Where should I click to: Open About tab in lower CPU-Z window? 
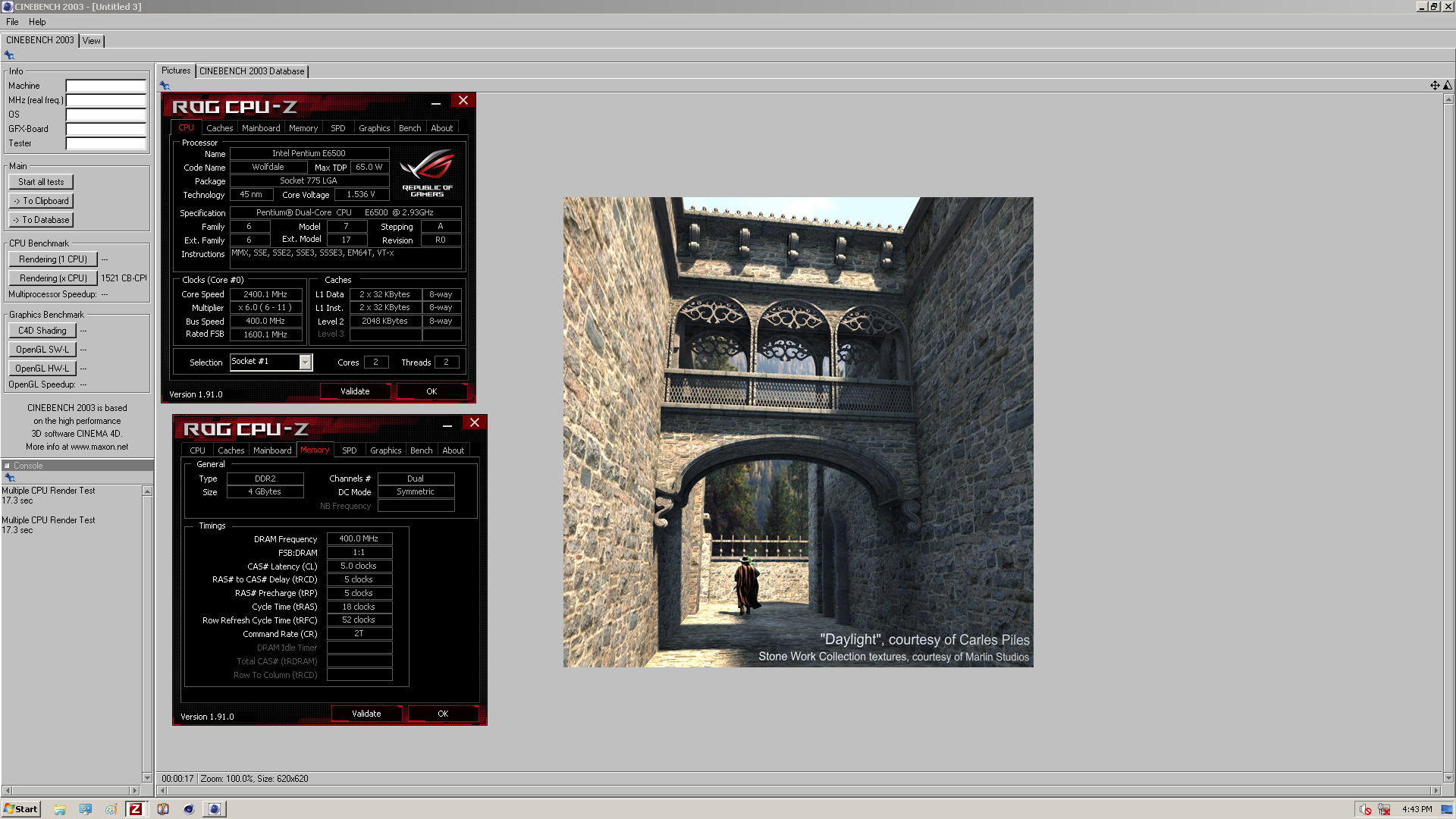pos(453,450)
